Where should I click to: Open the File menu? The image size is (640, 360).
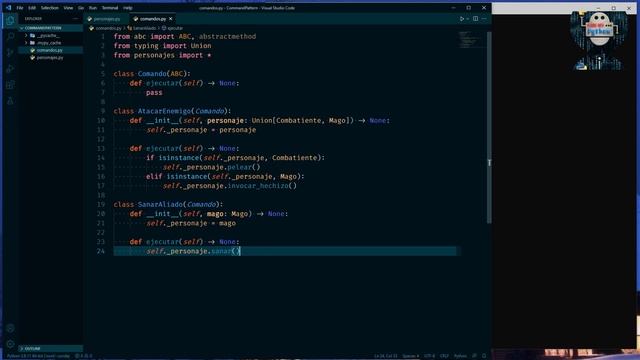[20, 8]
